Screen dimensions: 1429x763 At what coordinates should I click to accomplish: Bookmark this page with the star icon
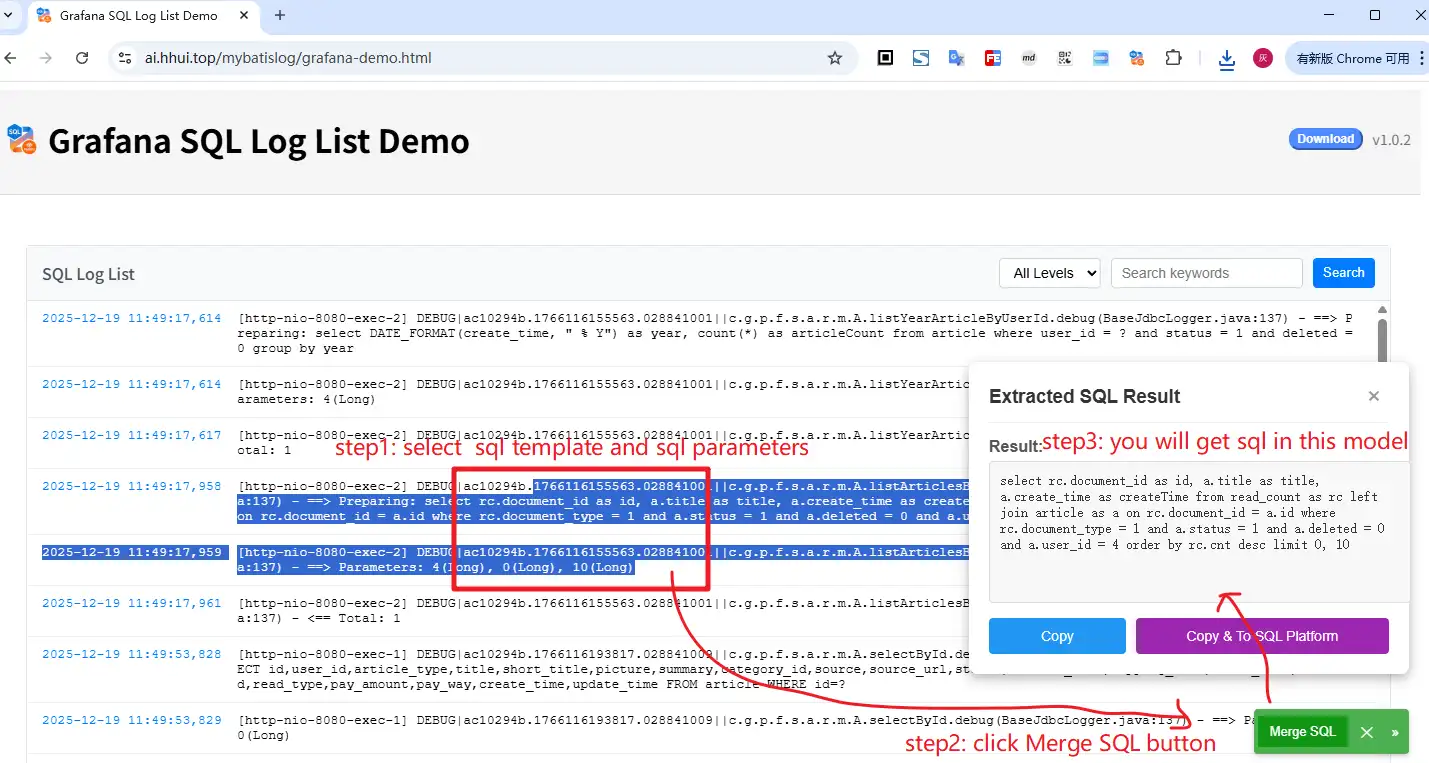(835, 58)
